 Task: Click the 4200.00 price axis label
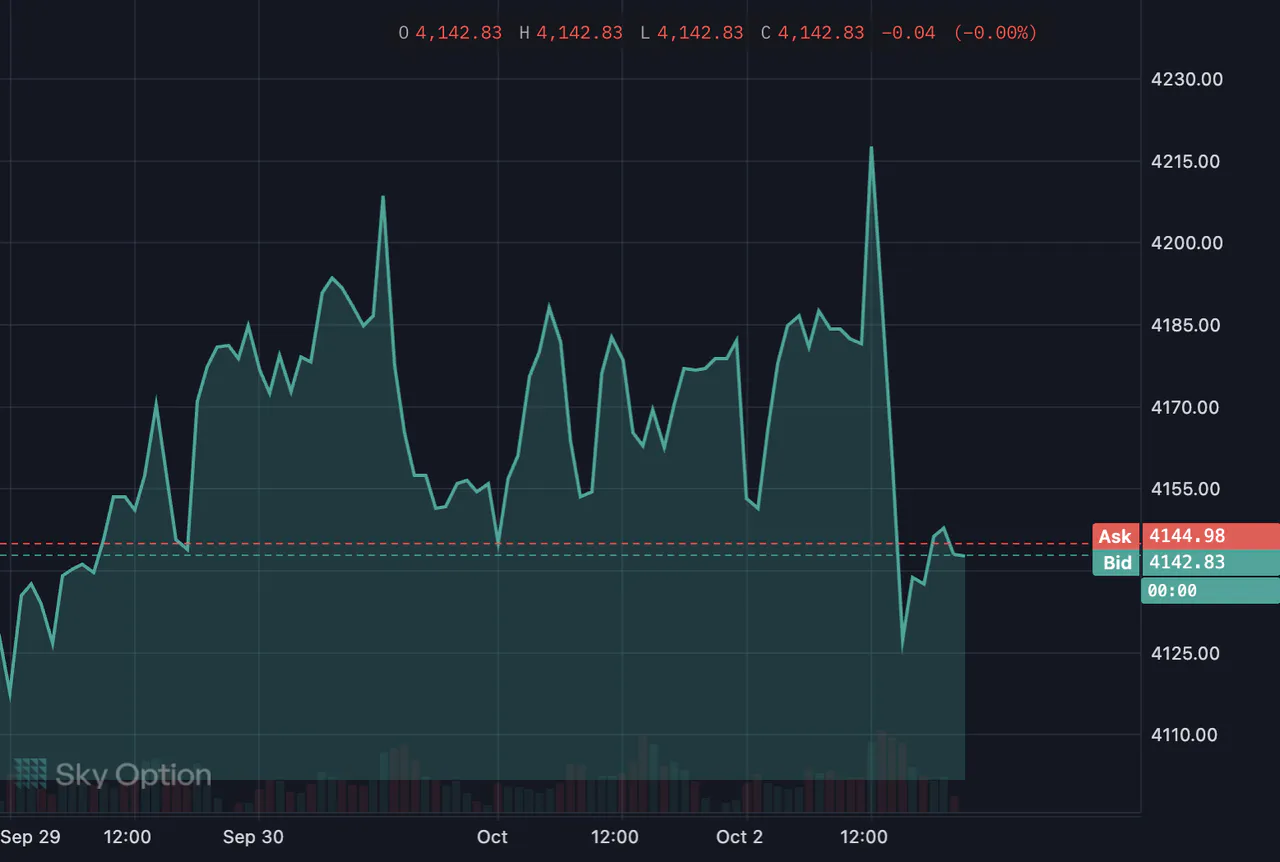(1187, 243)
